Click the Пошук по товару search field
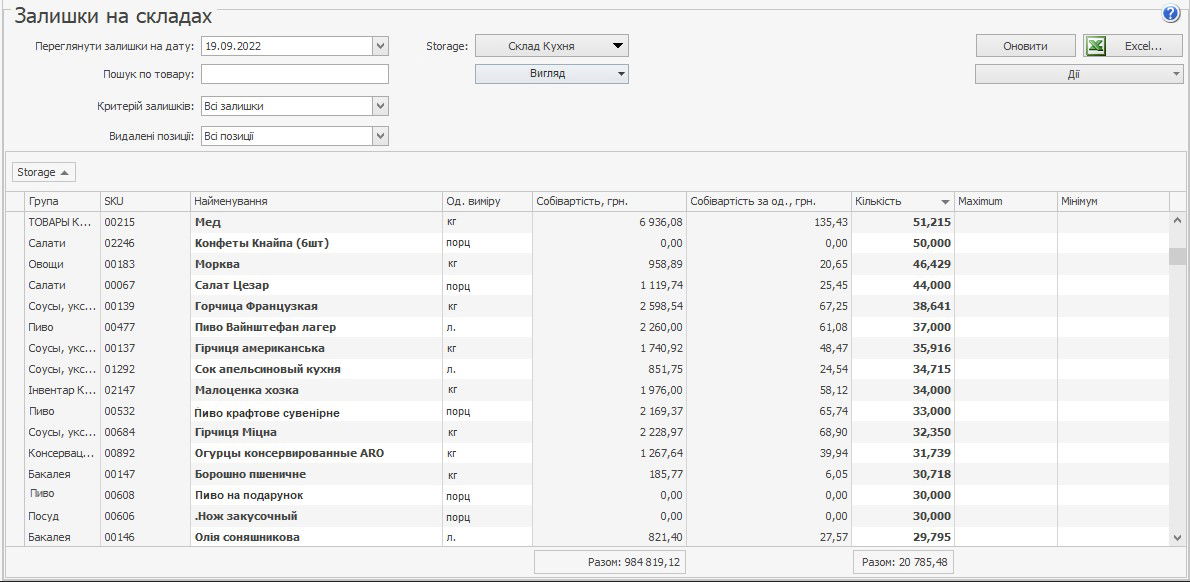 (x=294, y=74)
